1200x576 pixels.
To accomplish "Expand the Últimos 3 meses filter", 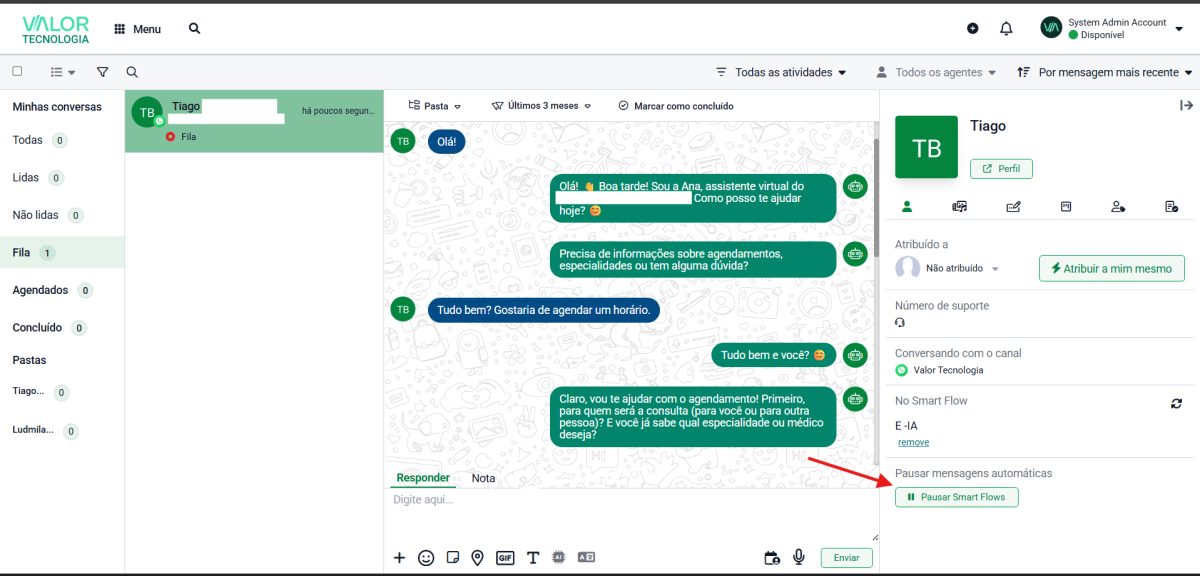I will 542,105.
